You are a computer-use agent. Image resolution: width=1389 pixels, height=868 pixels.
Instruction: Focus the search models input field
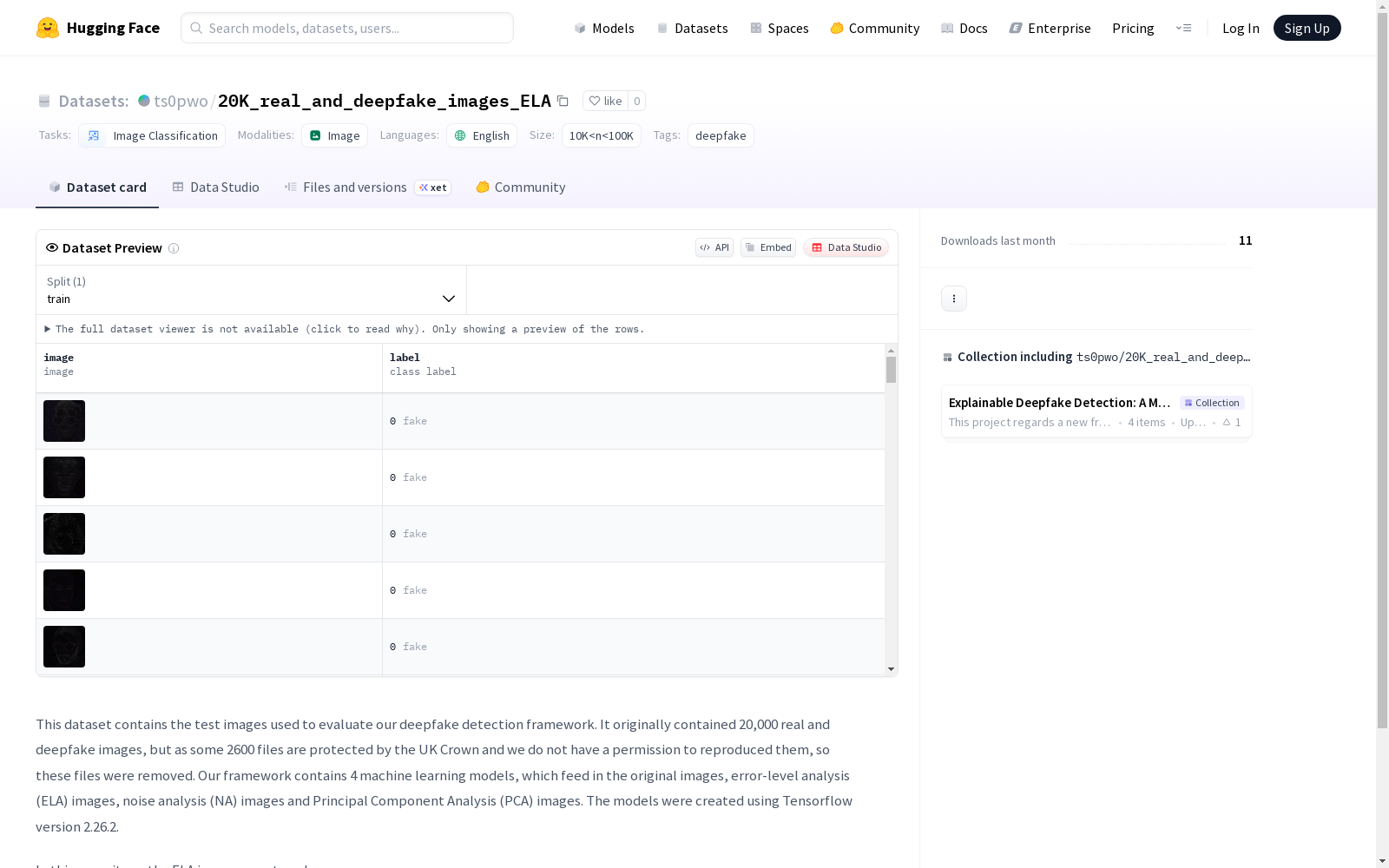(x=347, y=28)
